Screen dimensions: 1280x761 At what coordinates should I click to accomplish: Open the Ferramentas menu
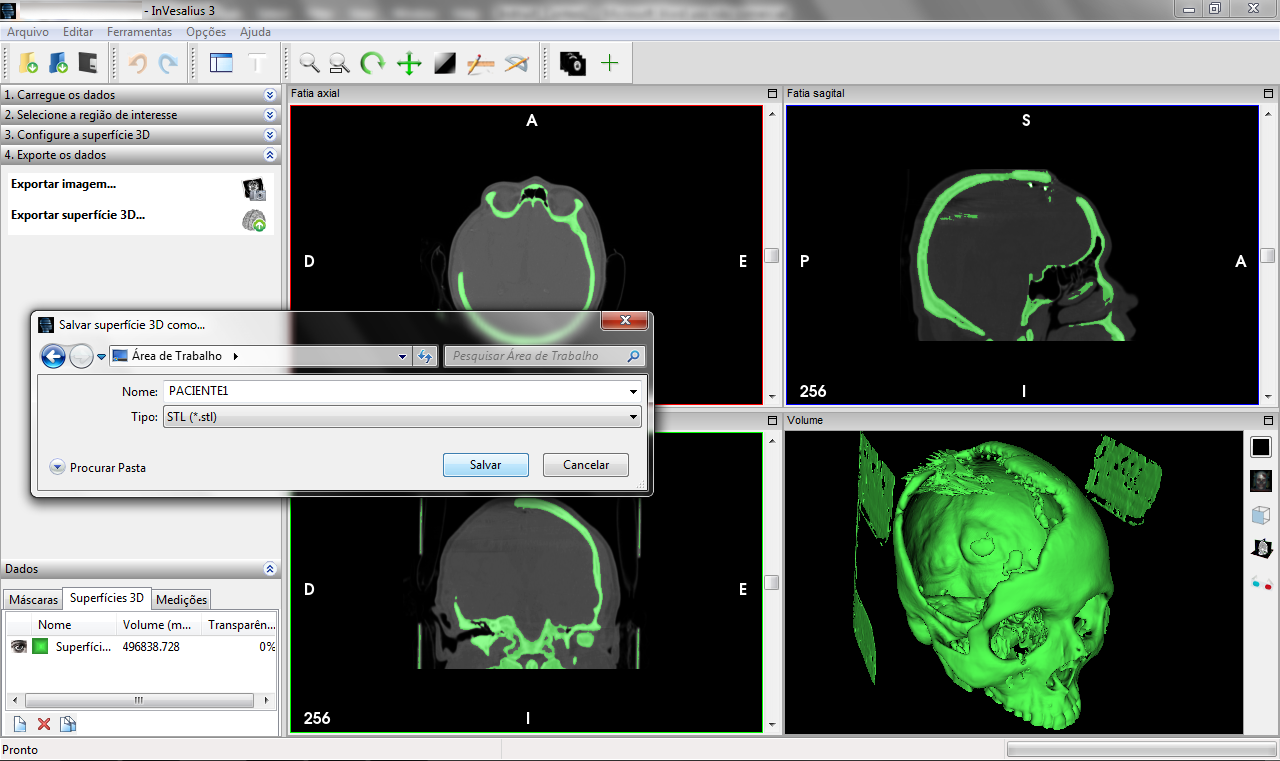(x=140, y=32)
